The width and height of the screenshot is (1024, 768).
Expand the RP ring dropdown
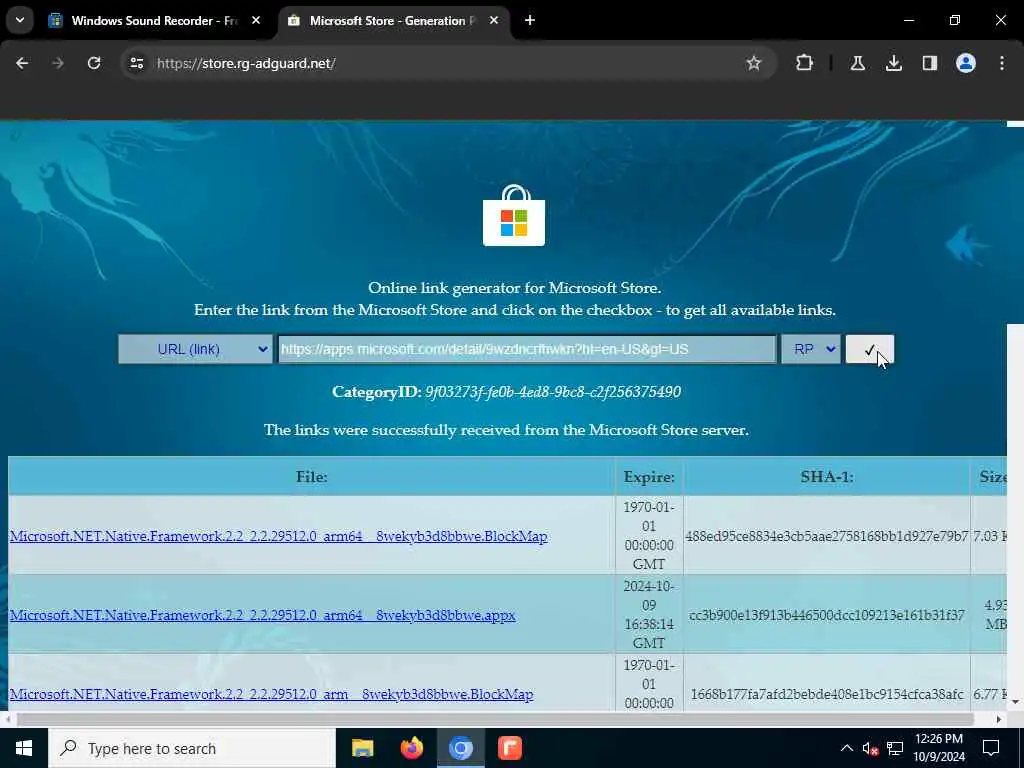pos(810,349)
